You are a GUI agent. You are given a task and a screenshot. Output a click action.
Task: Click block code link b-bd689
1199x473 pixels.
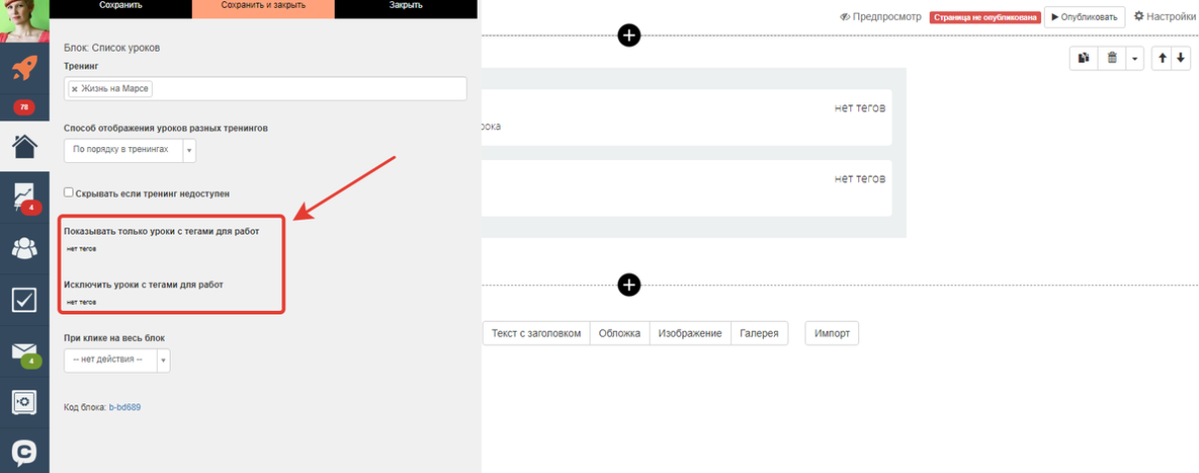pos(125,407)
